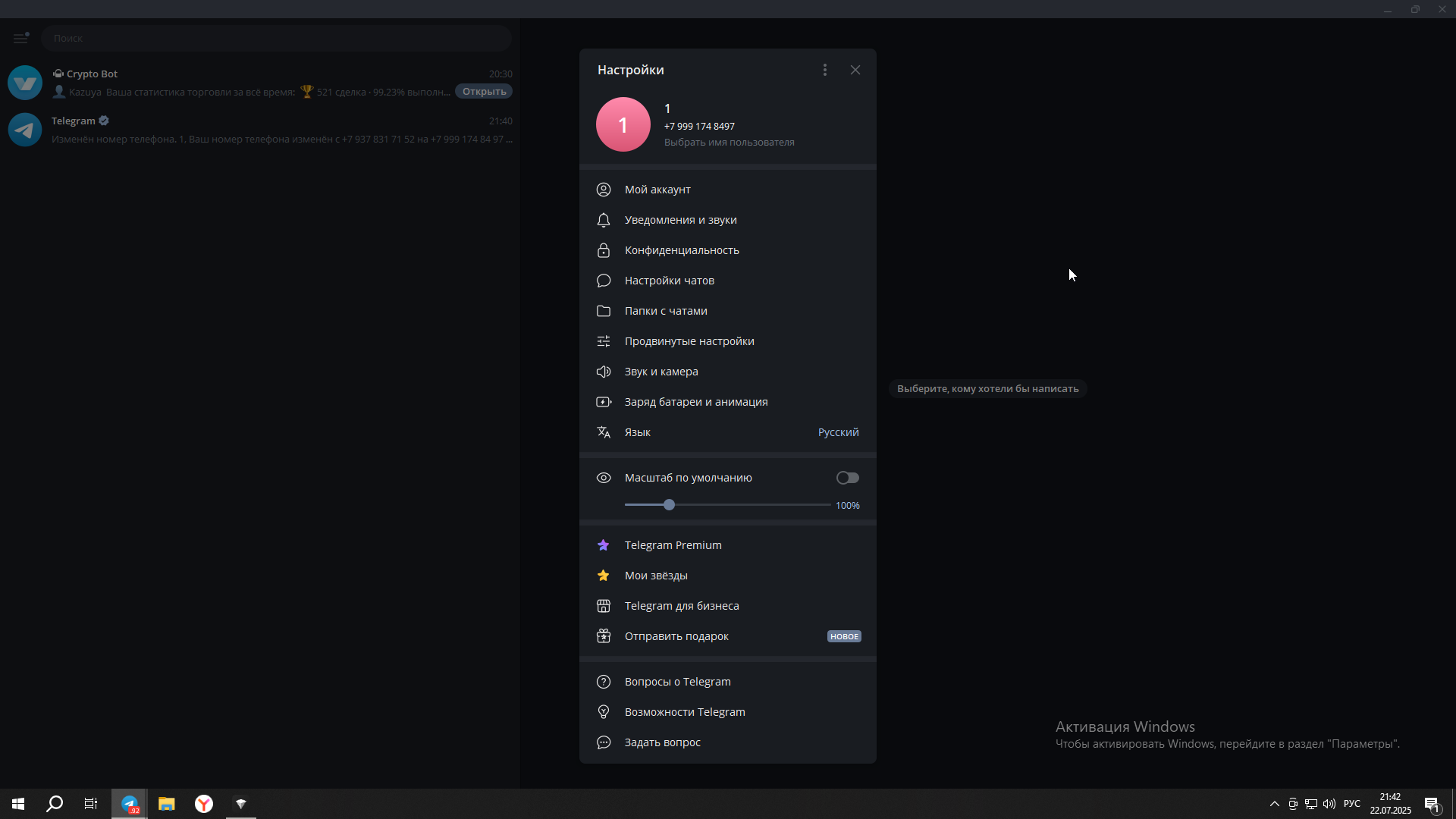Screen dimensions: 1456x819
Task: Click Выбрать имя пользователя link
Action: click(x=730, y=143)
